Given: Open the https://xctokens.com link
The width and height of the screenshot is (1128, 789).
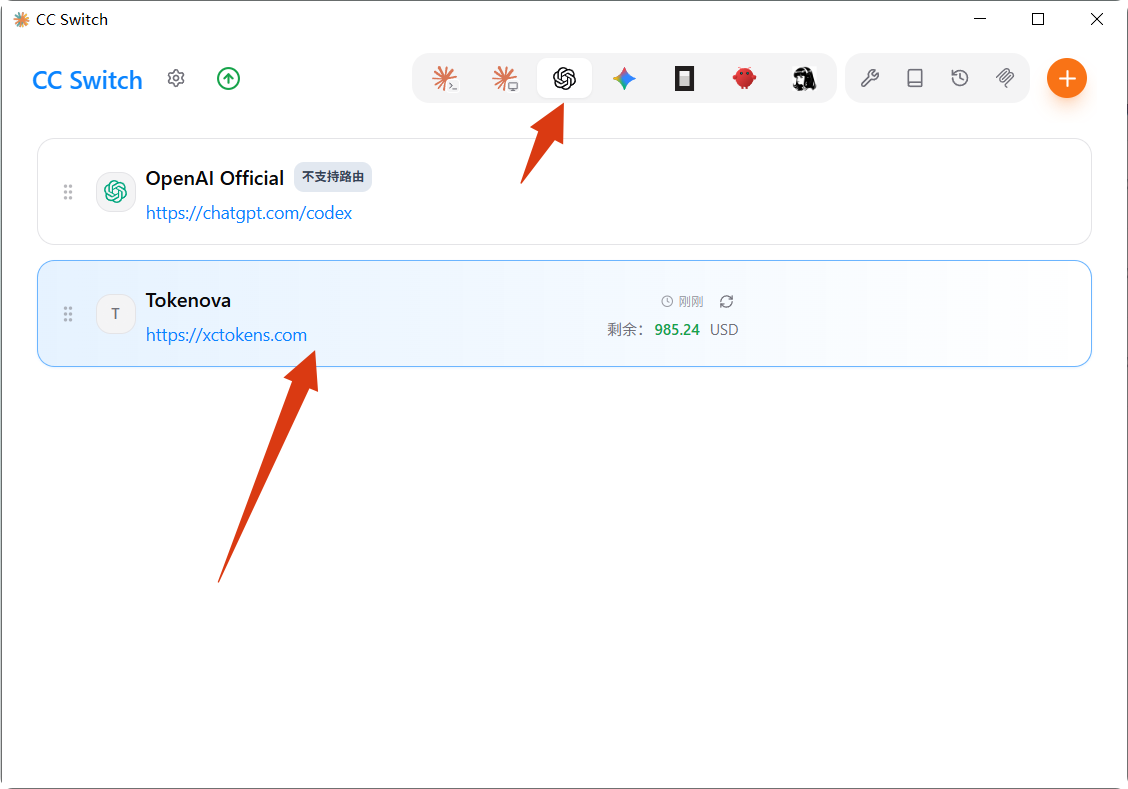Looking at the screenshot, I should point(227,335).
